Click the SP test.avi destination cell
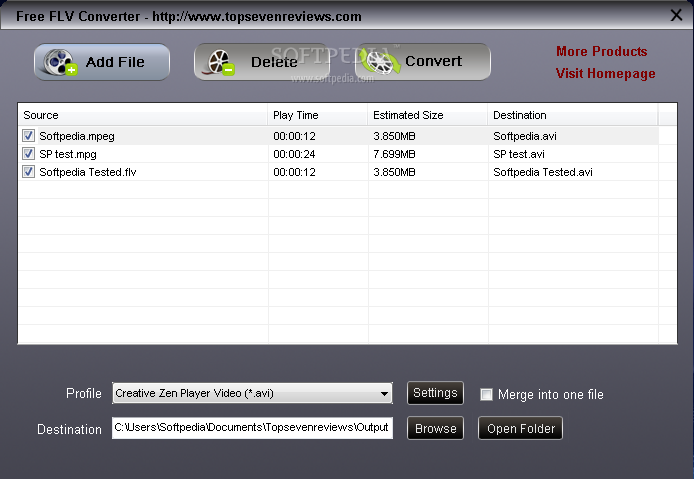 point(519,154)
